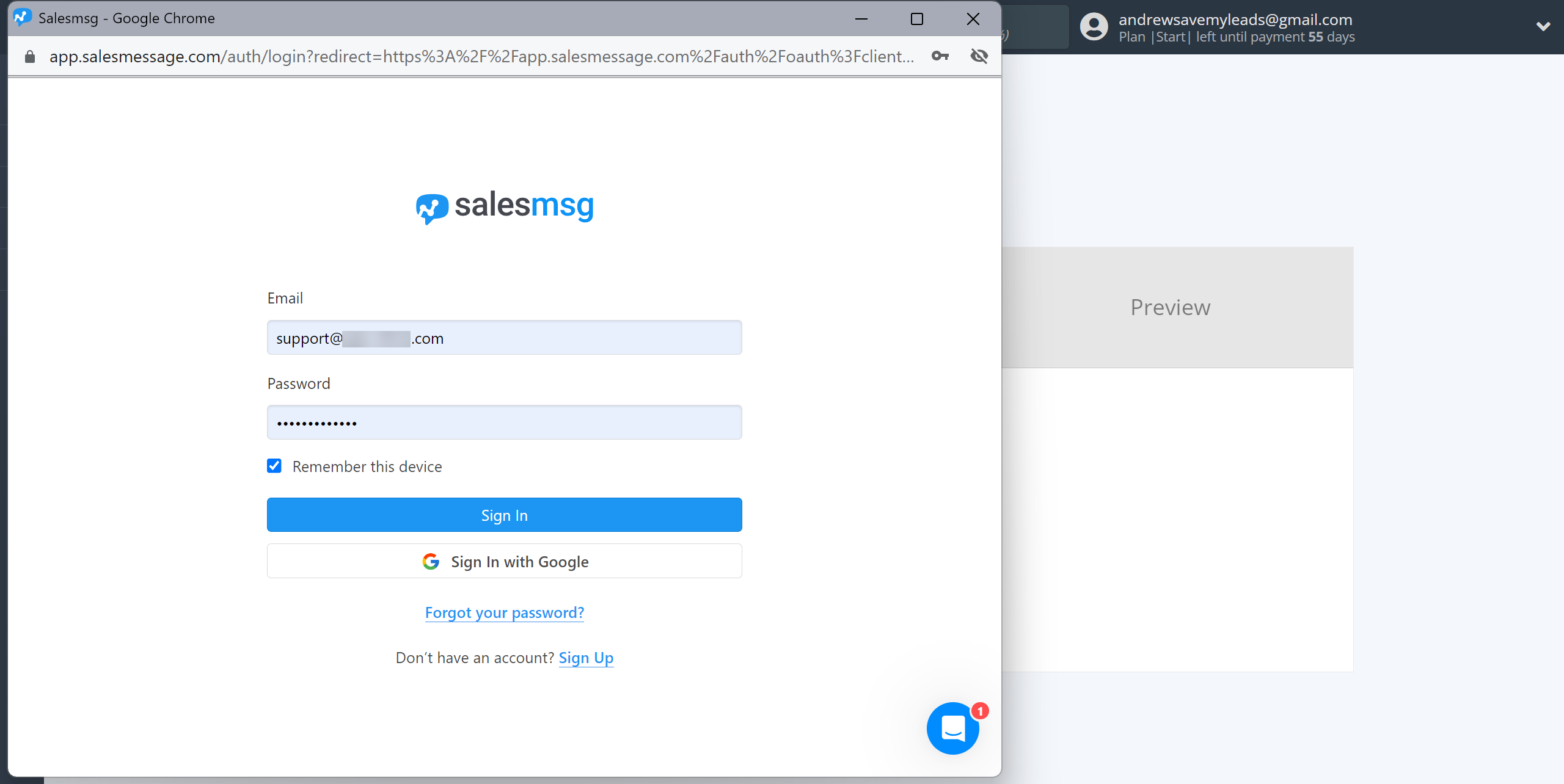Image resolution: width=1564 pixels, height=784 pixels.
Task: Enable Remember this device option
Action: (276, 465)
